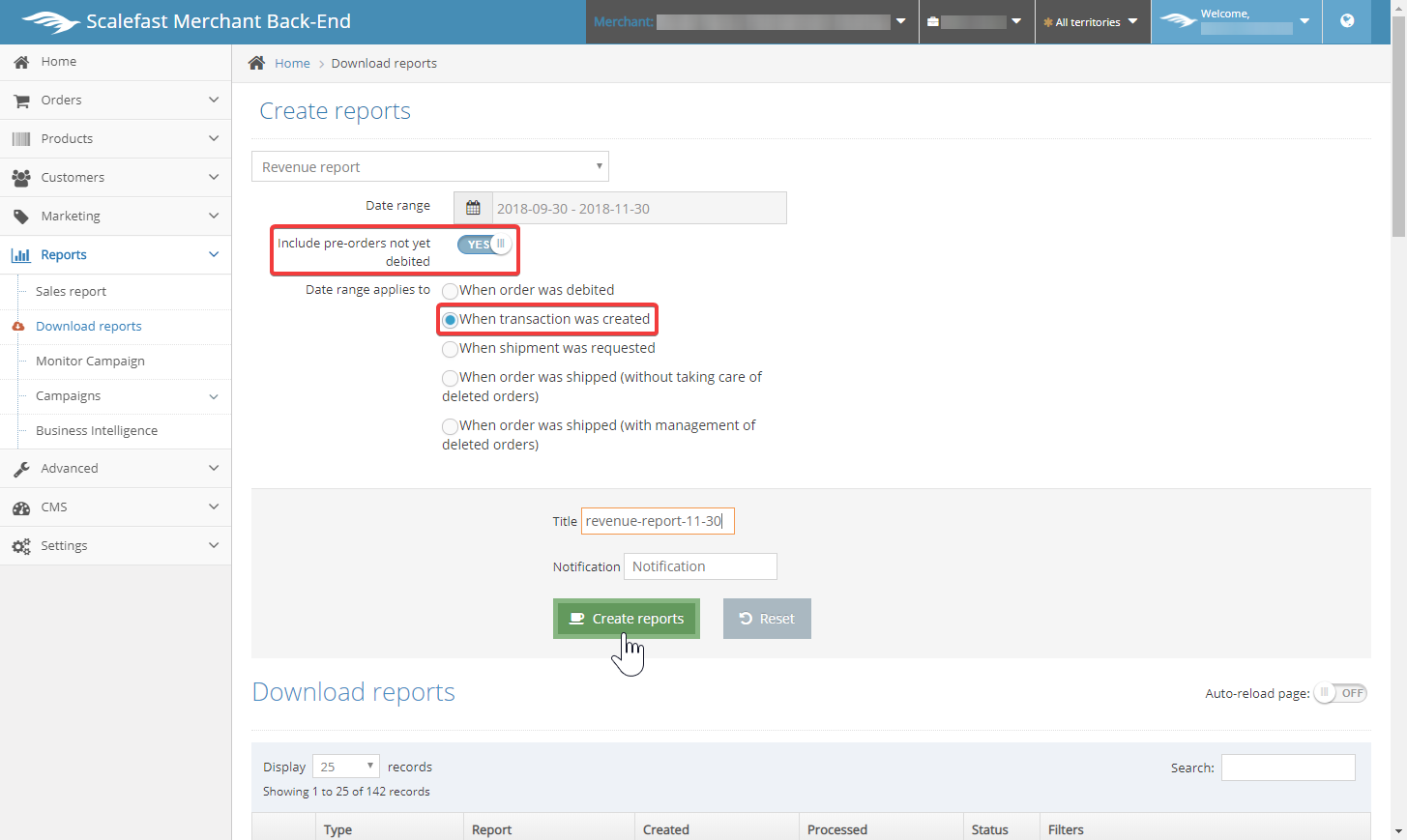Click the Orders shopping cart icon
This screenshot has height=840, width=1407.
21,101
